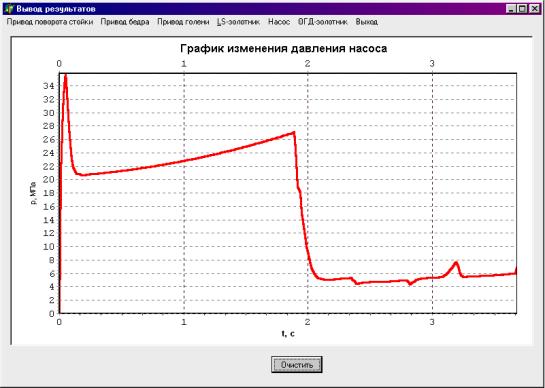545x388 pixels.
Task: Click the t, c horizontal axis label
Action: [x=288, y=334]
